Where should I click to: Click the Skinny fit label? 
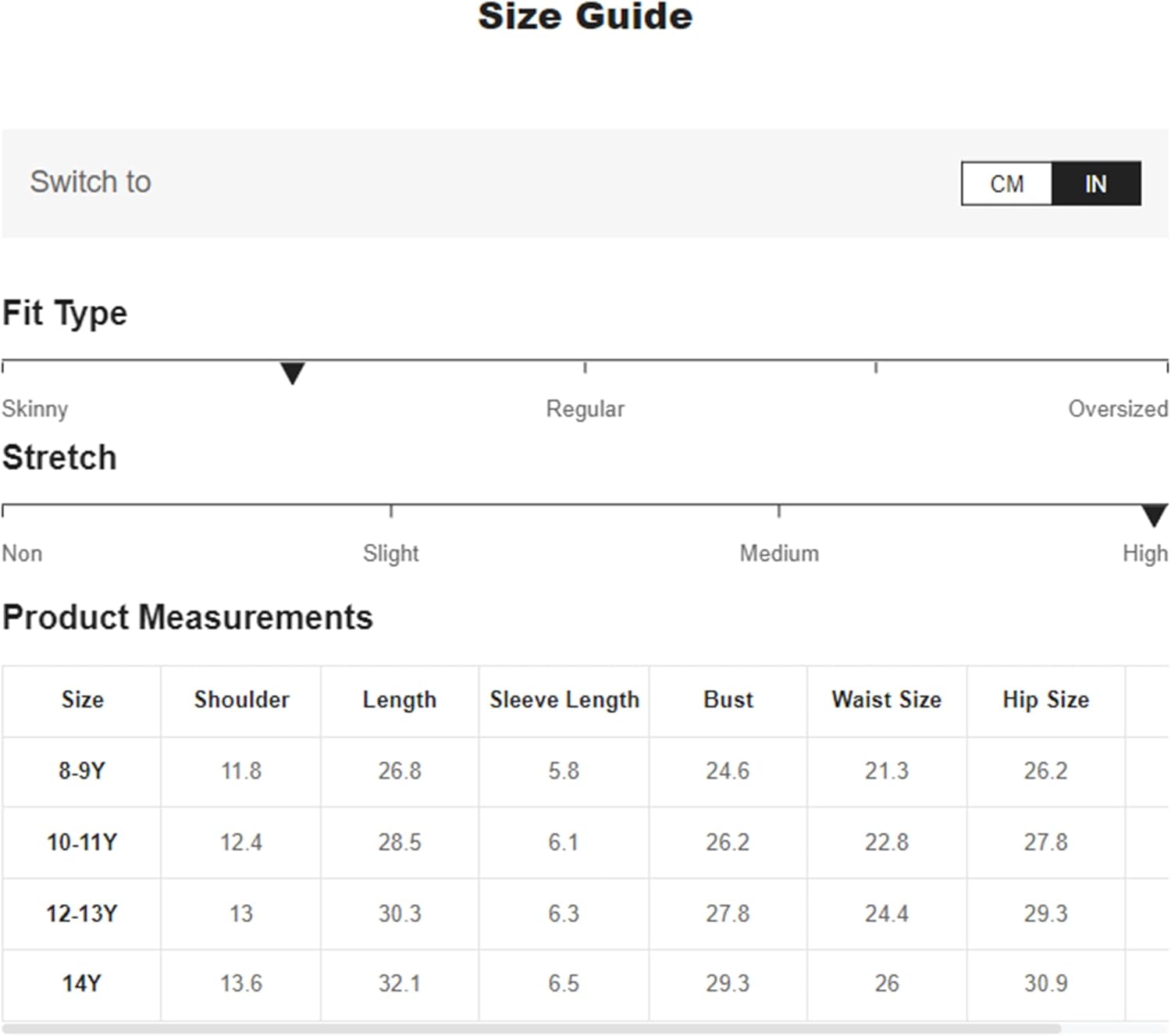35,409
